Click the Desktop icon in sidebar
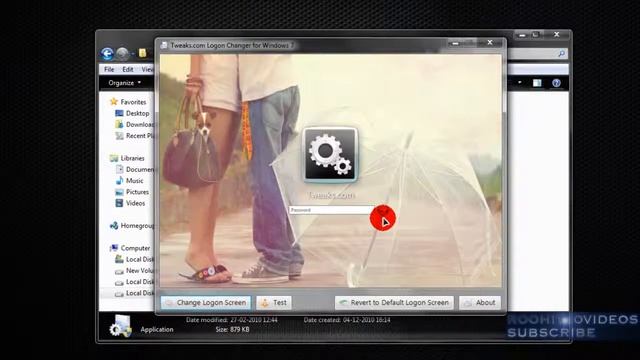Image resolution: width=640 pixels, height=360 pixels. tap(119, 113)
